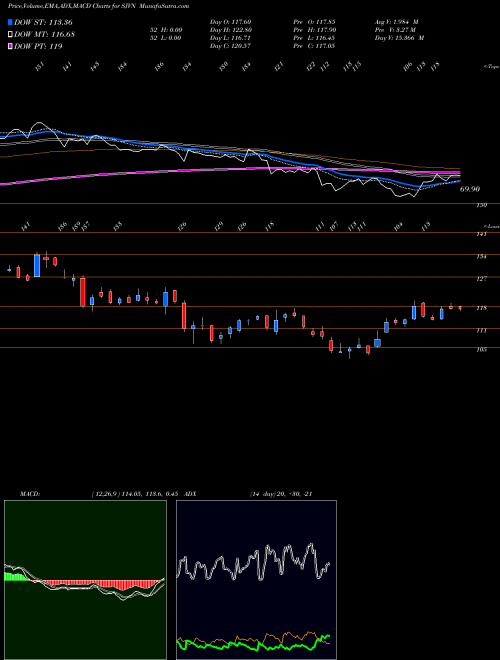Click the Avg V: 1.984 M value

pos(396,22)
